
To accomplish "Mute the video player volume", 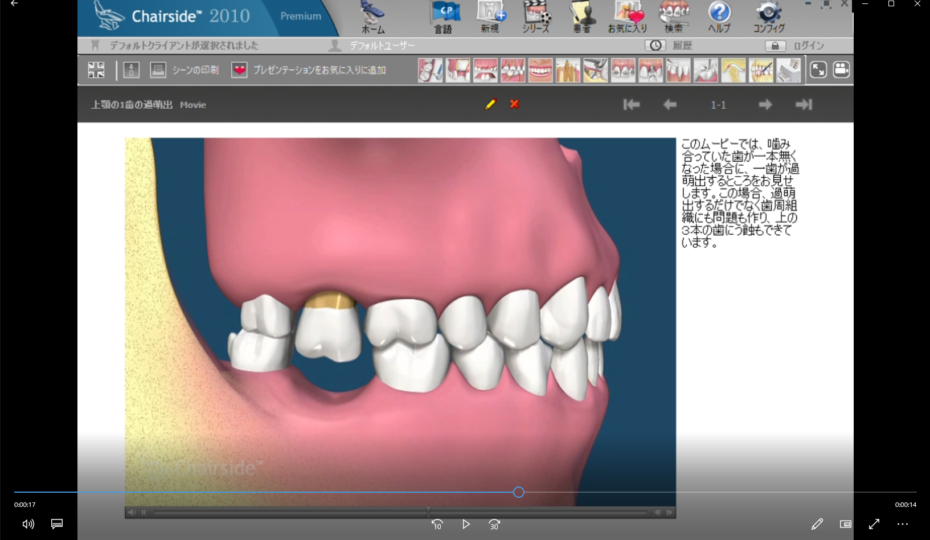I will (x=28, y=524).
